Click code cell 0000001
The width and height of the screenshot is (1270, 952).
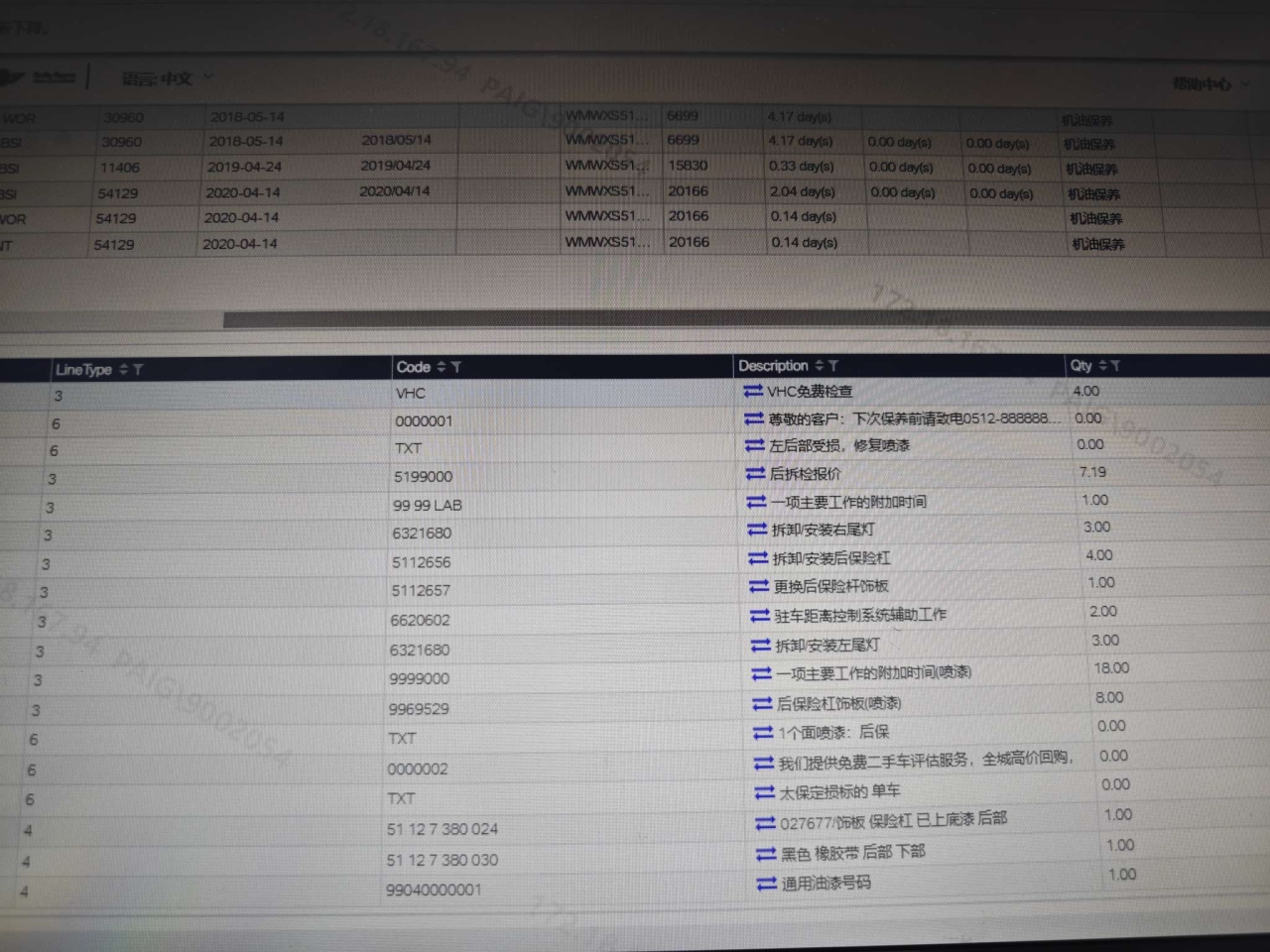(x=424, y=421)
